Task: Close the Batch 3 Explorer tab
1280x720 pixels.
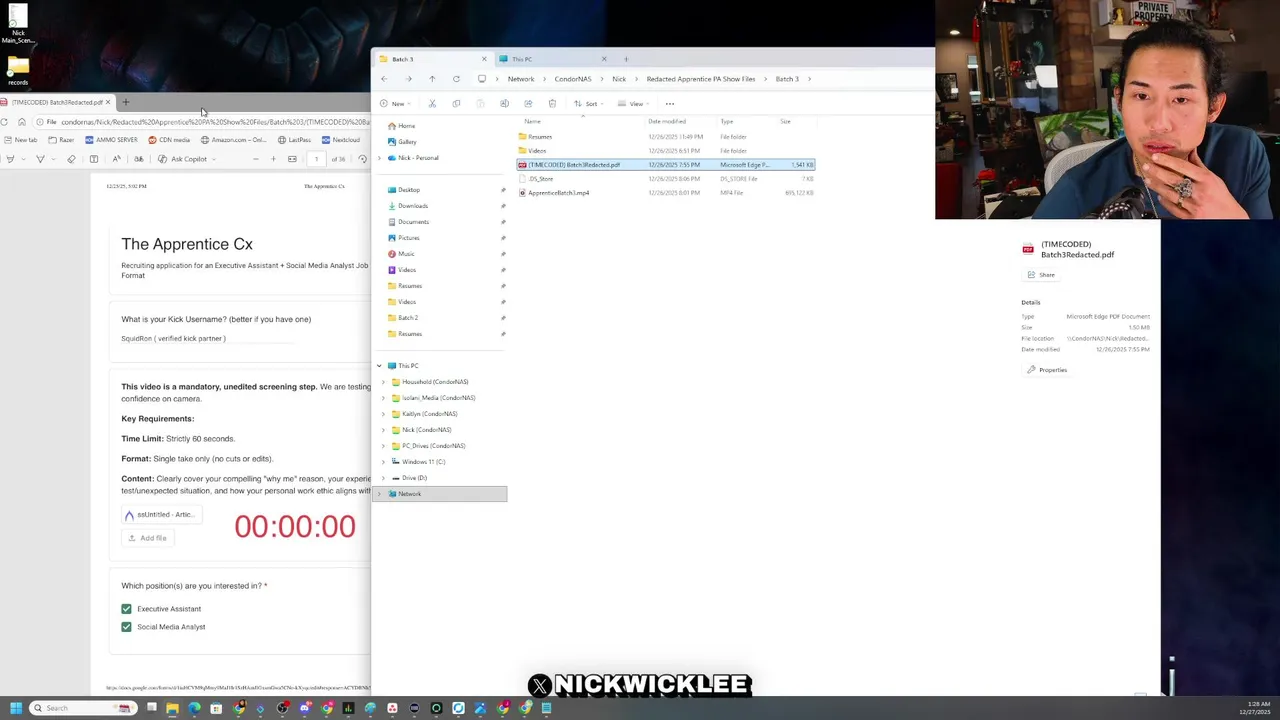Action: (484, 59)
